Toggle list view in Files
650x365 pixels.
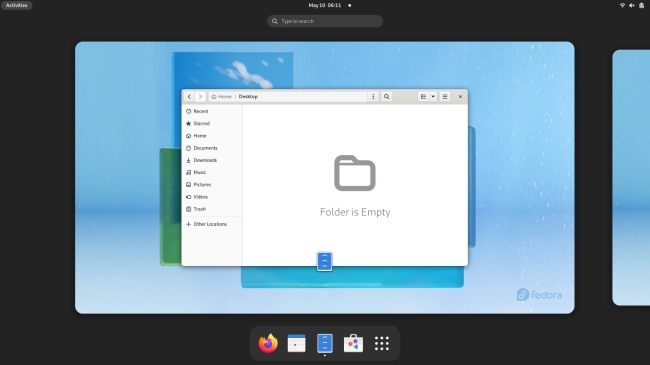(423, 97)
